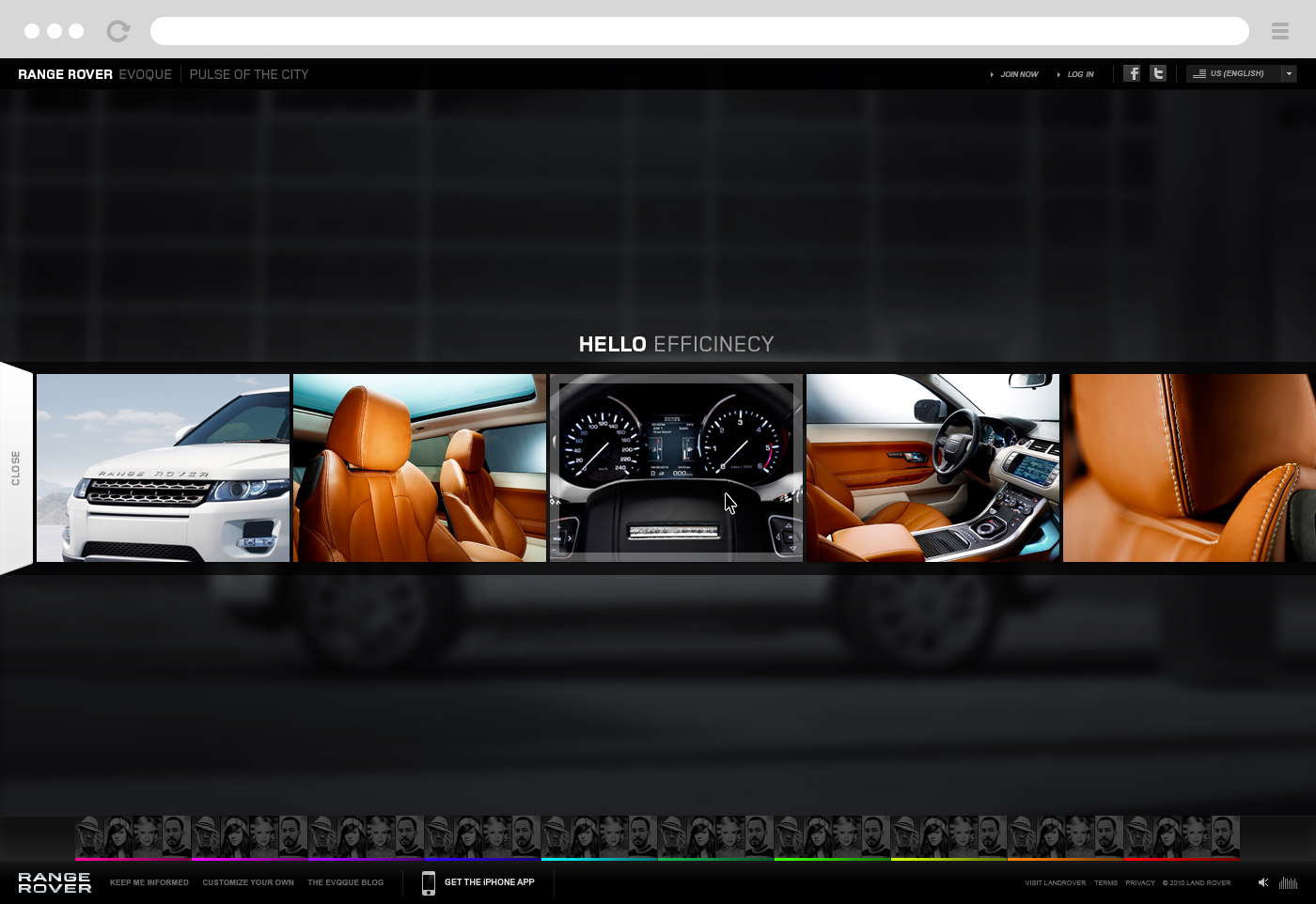Click the Range Rover footer logo
The width and height of the screenshot is (1316, 904).
click(x=55, y=882)
